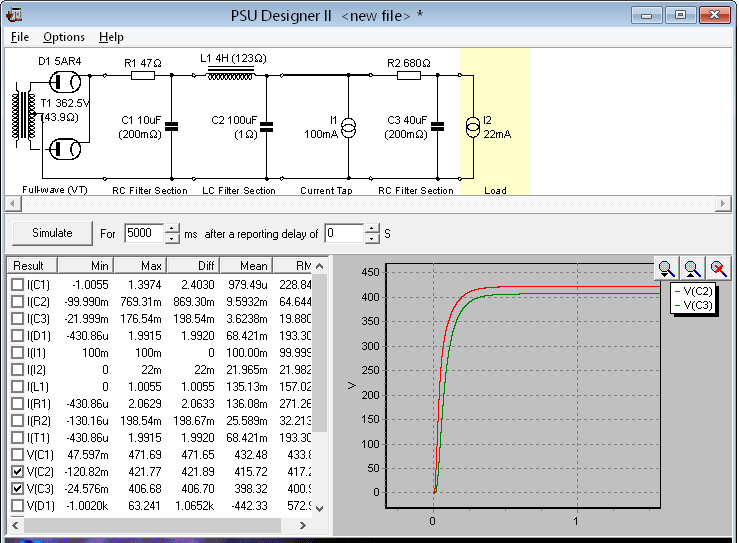Screen dimensions: 739x543
Task: Check the I(R2) result checkbox
Action: (x=17, y=421)
